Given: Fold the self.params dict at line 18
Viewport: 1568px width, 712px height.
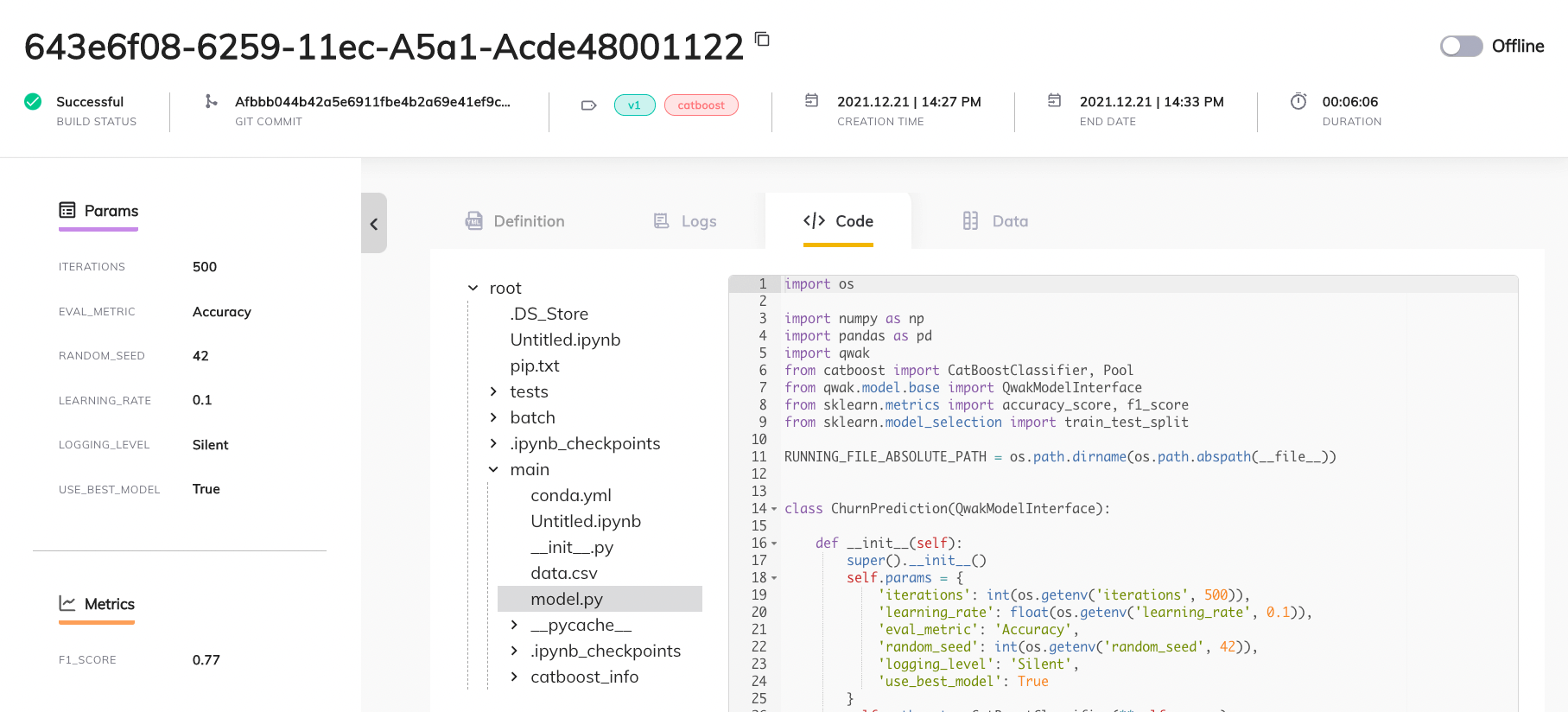Looking at the screenshot, I should coord(774,578).
